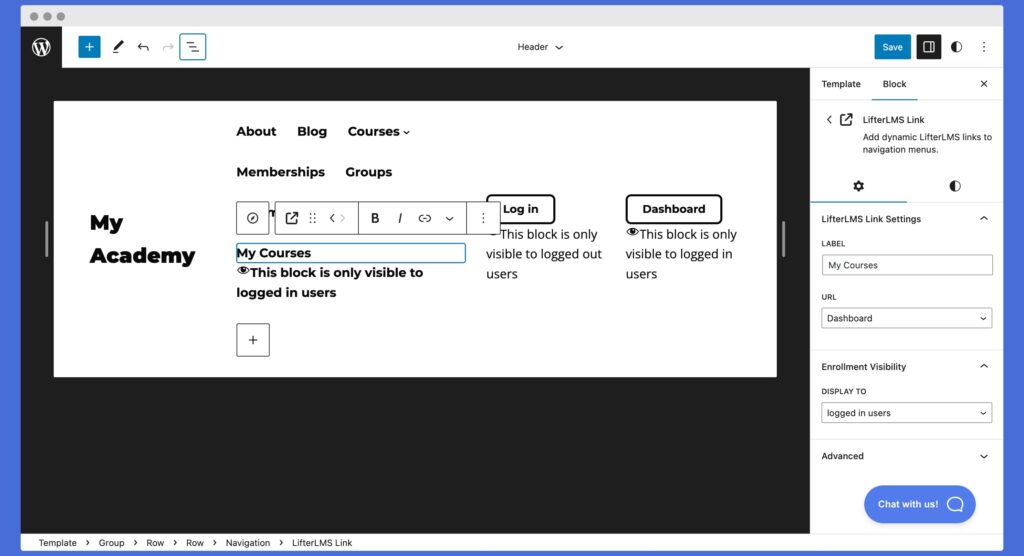
Task: Toggle the List View button
Action: click(193, 47)
